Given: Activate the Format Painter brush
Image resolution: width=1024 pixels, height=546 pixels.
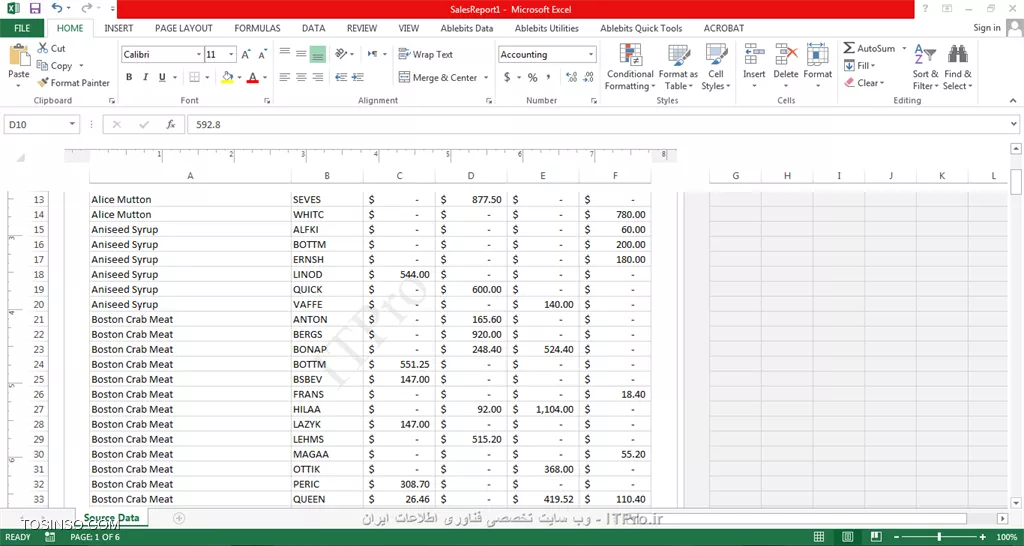Looking at the screenshot, I should coord(43,83).
